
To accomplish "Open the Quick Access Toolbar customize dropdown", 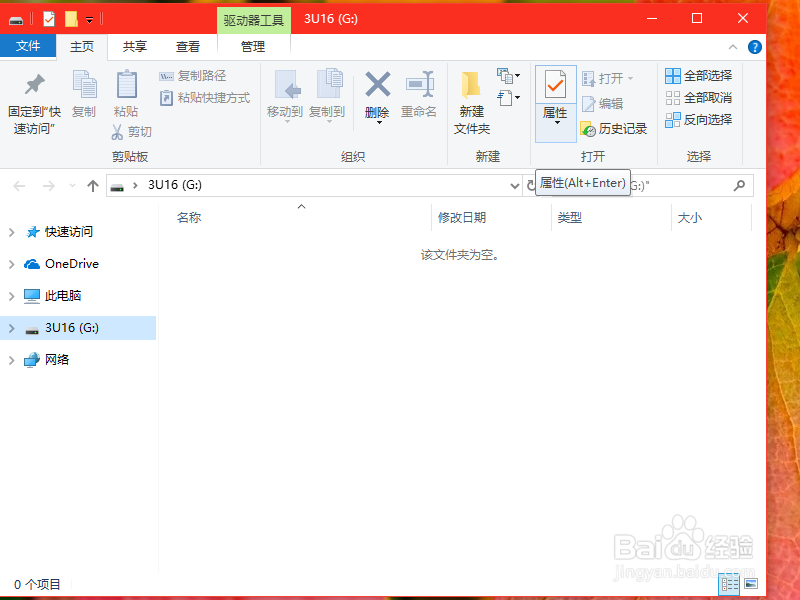I will tap(90, 17).
